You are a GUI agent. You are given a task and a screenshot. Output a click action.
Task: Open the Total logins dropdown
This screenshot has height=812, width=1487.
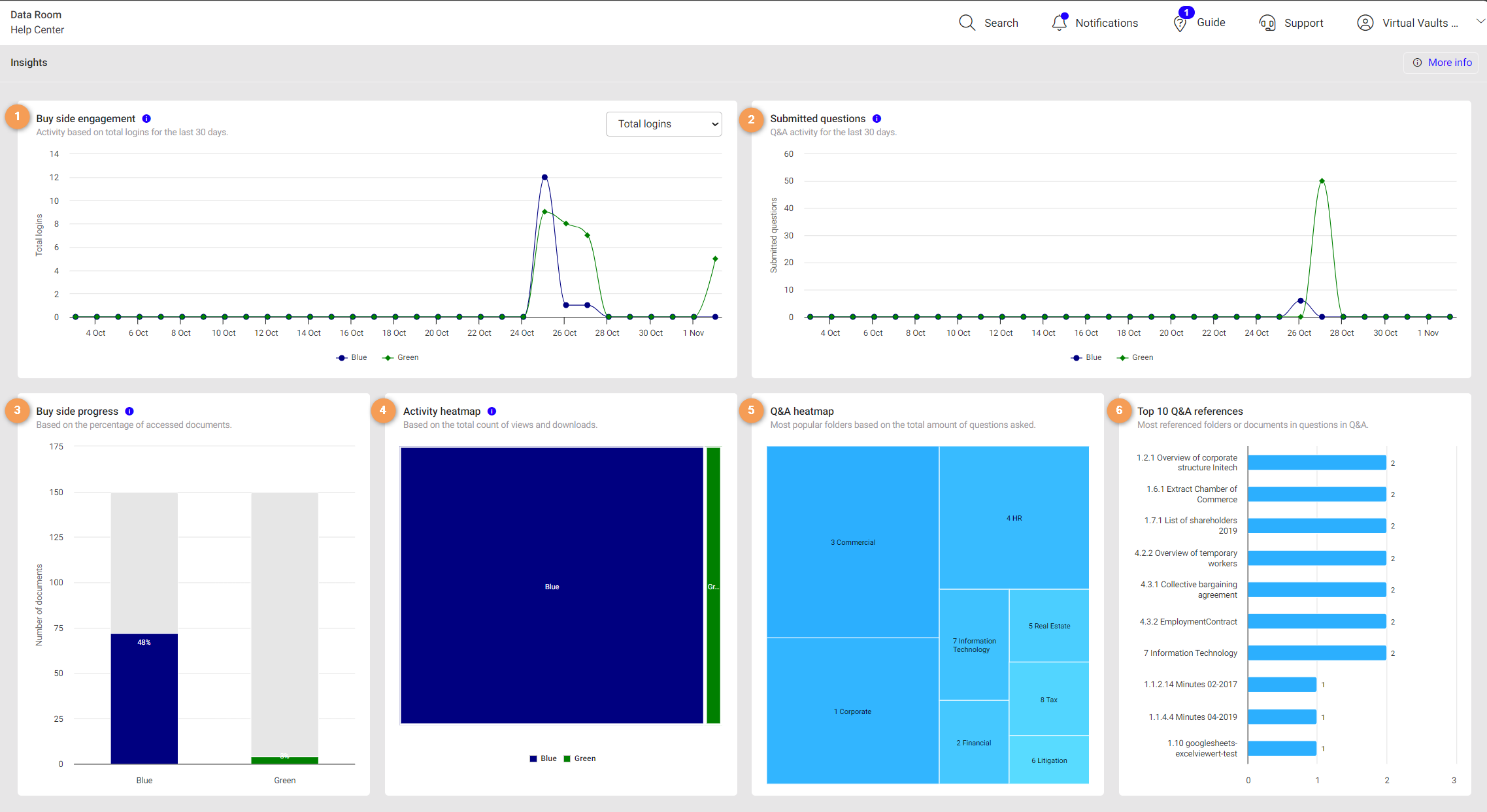tap(663, 124)
